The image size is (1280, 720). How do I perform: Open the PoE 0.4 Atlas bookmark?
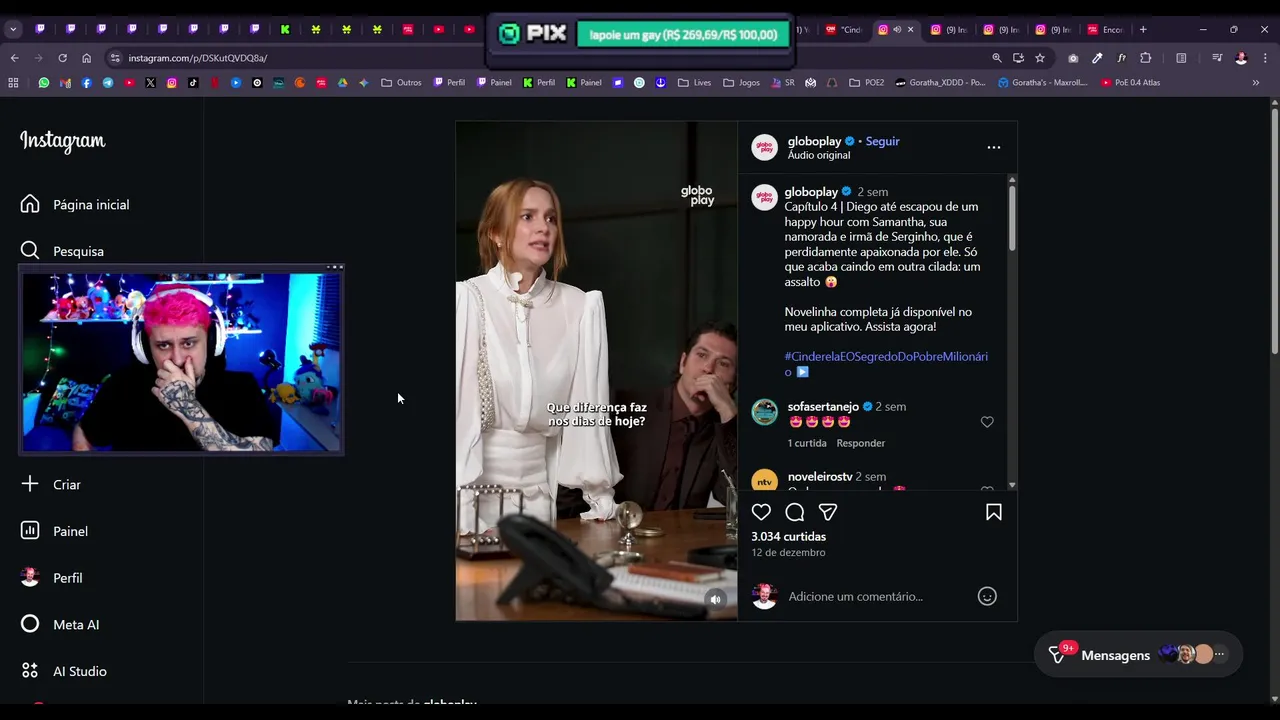(x=1131, y=83)
